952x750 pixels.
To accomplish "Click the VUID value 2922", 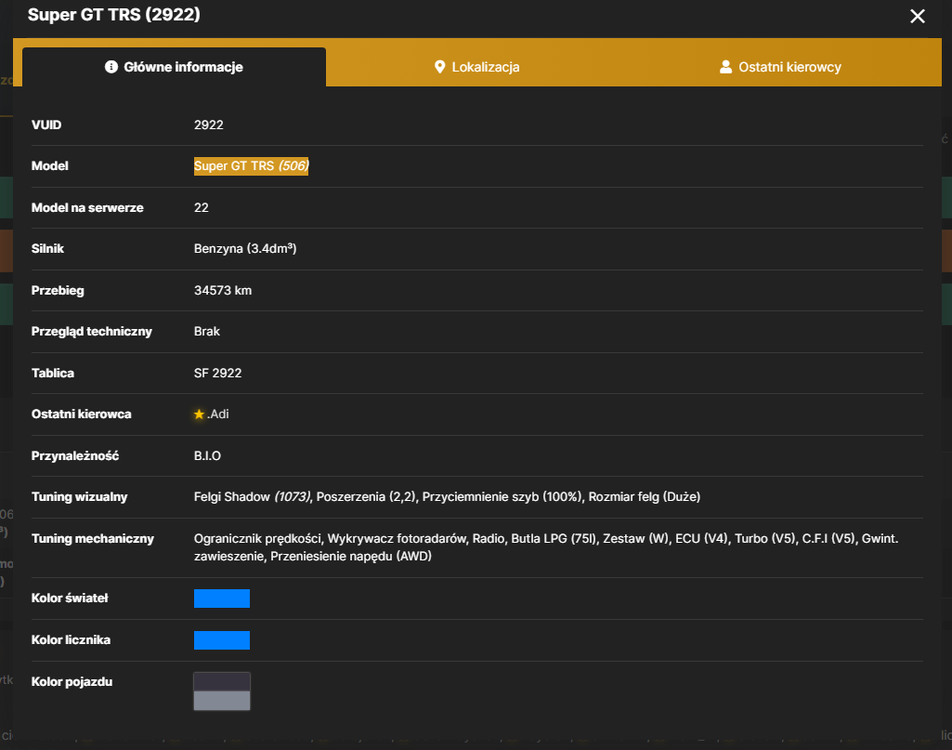I will pyautogui.click(x=209, y=124).
